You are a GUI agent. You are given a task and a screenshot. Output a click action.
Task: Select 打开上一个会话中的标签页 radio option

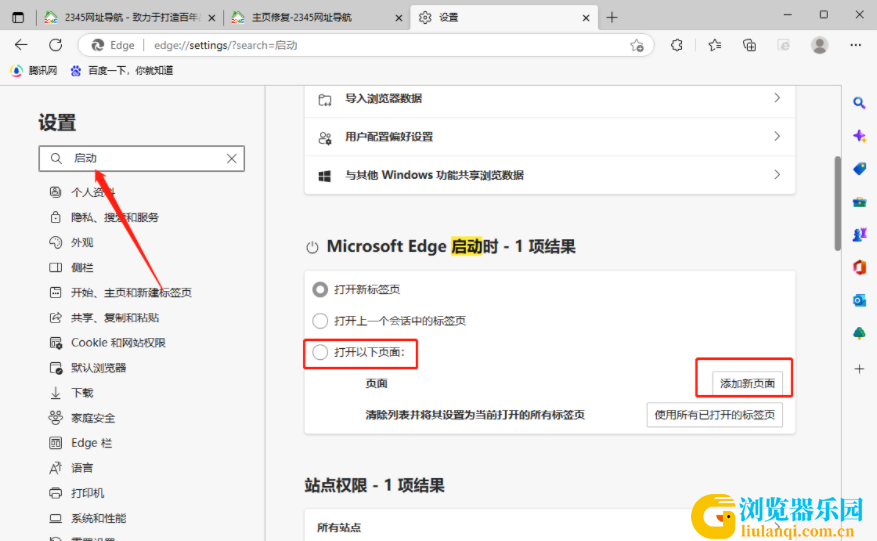click(x=320, y=321)
